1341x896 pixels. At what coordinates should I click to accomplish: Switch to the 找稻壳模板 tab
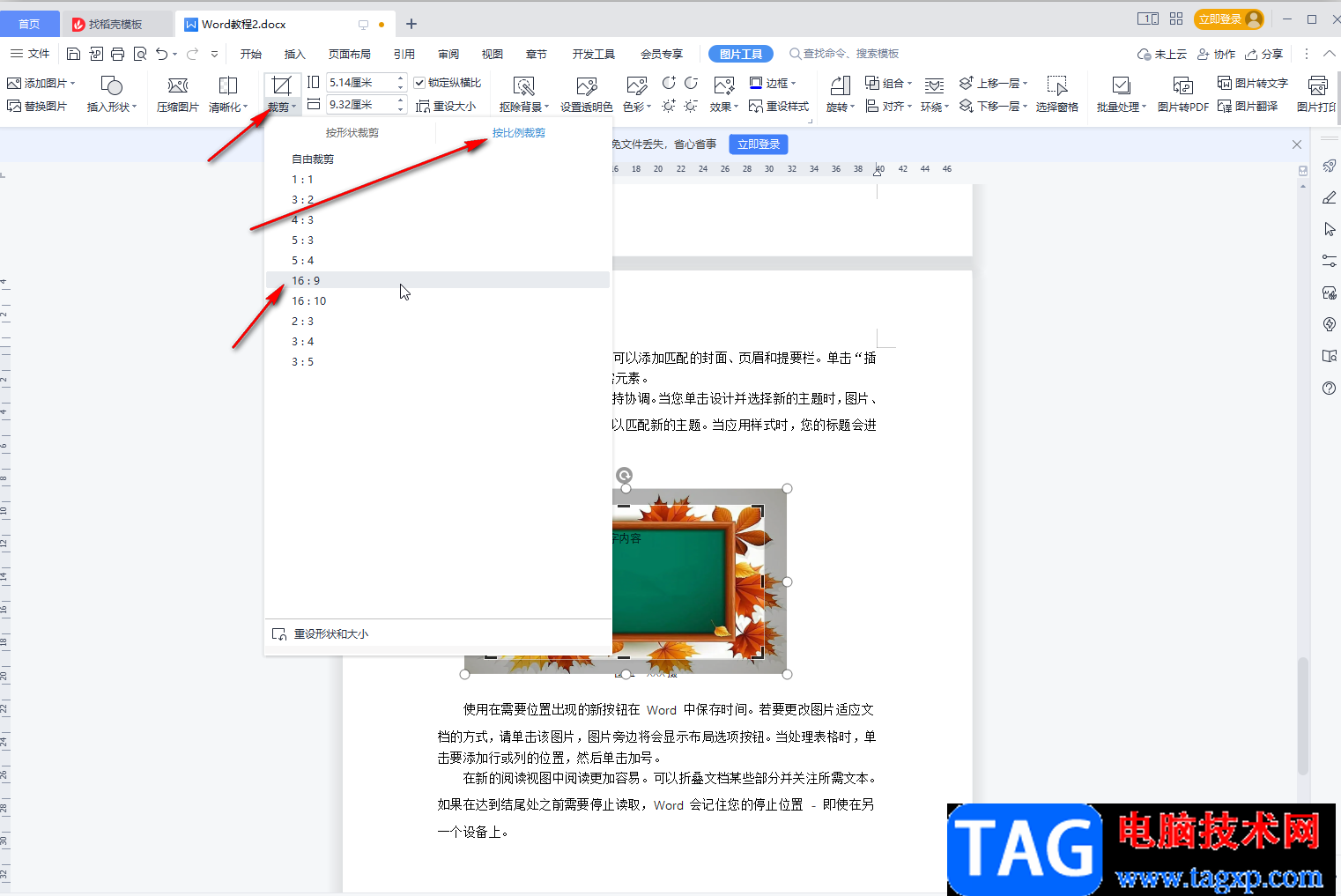point(116,24)
